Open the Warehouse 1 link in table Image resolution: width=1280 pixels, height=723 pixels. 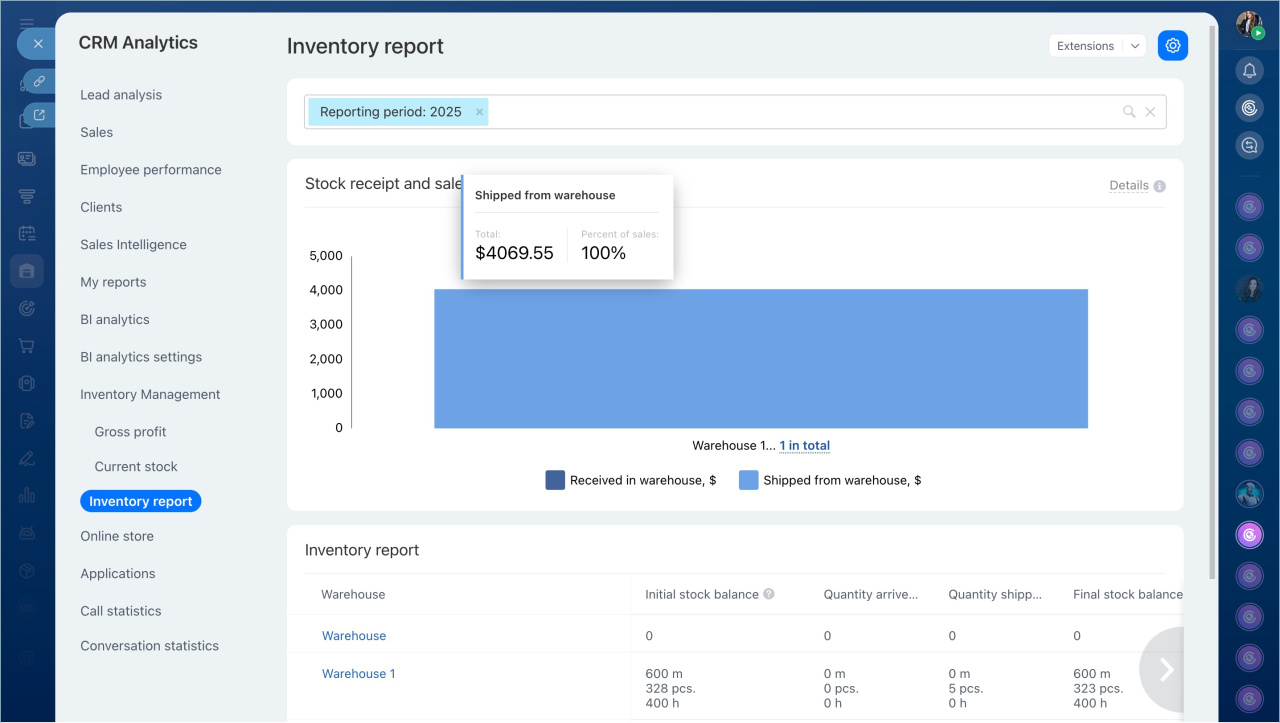pyautogui.click(x=358, y=674)
